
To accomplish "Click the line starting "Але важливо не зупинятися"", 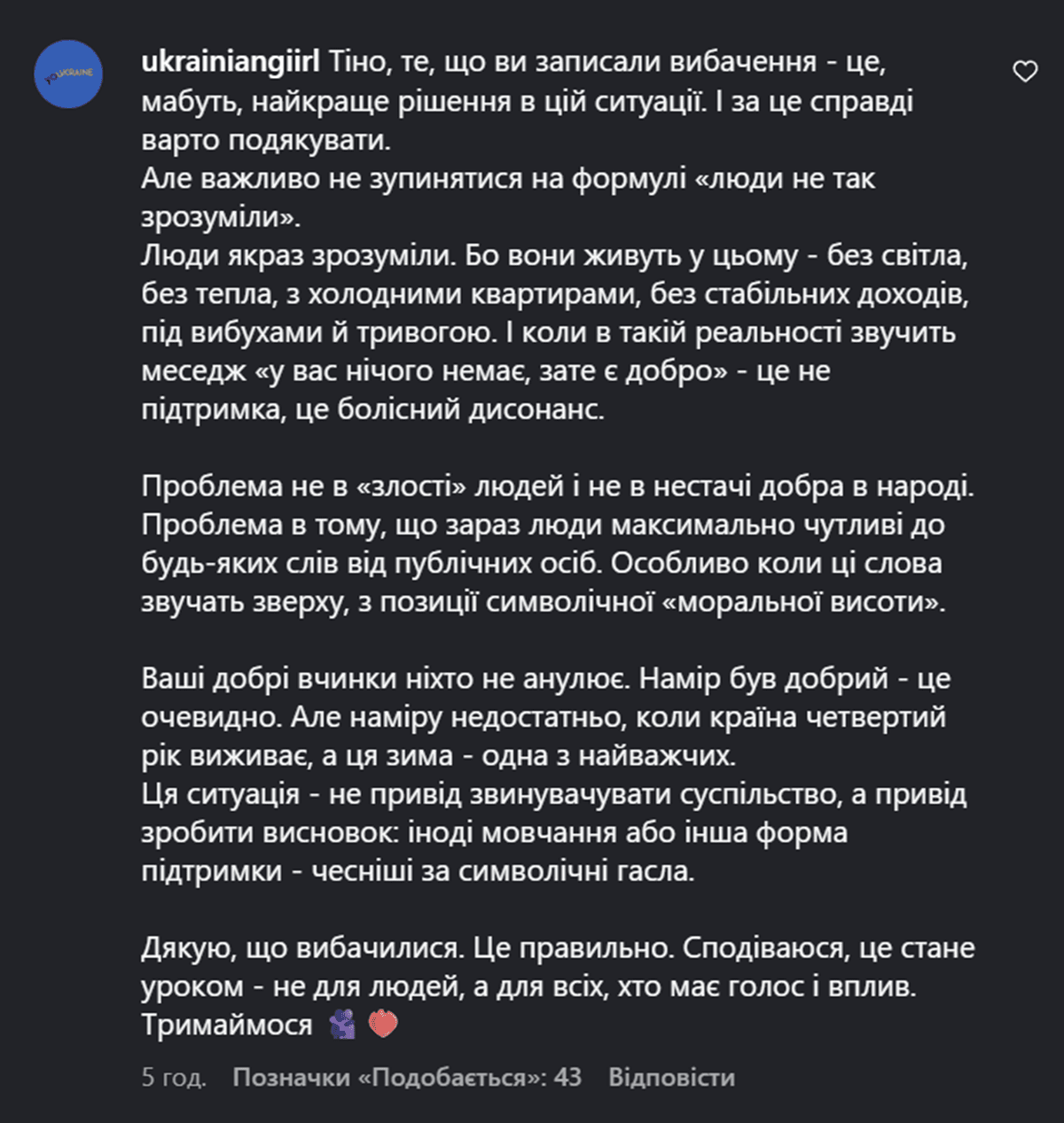I will [x=507, y=178].
